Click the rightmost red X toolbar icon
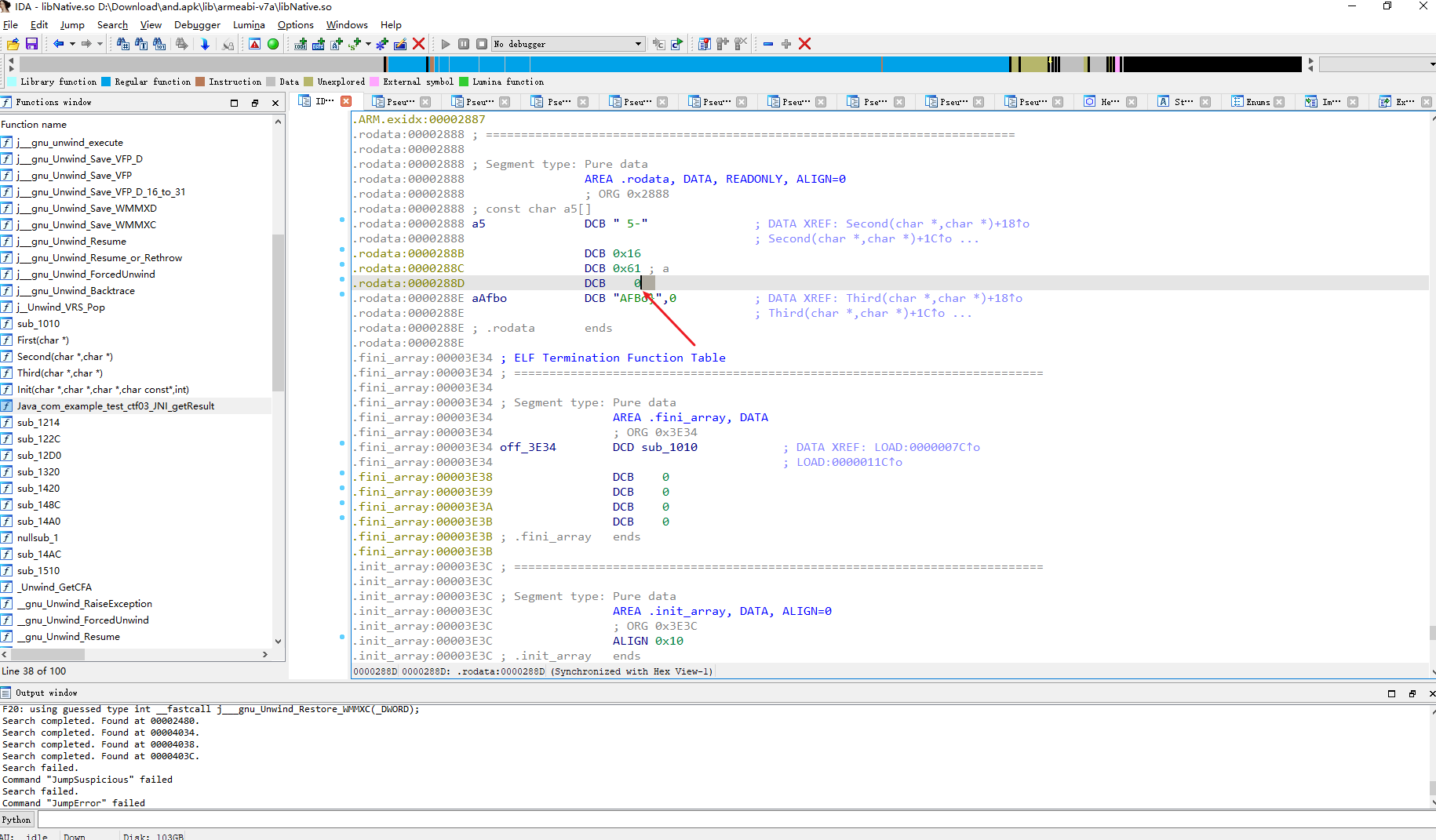 point(805,44)
